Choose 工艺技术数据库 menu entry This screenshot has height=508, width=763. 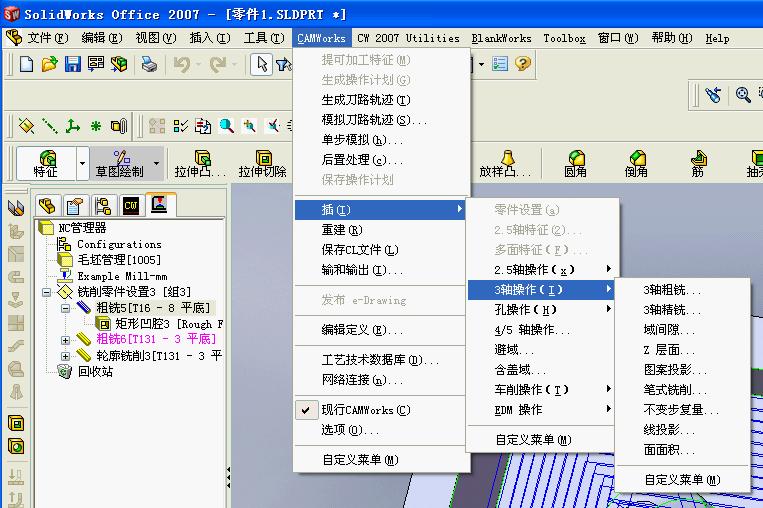click(382, 360)
